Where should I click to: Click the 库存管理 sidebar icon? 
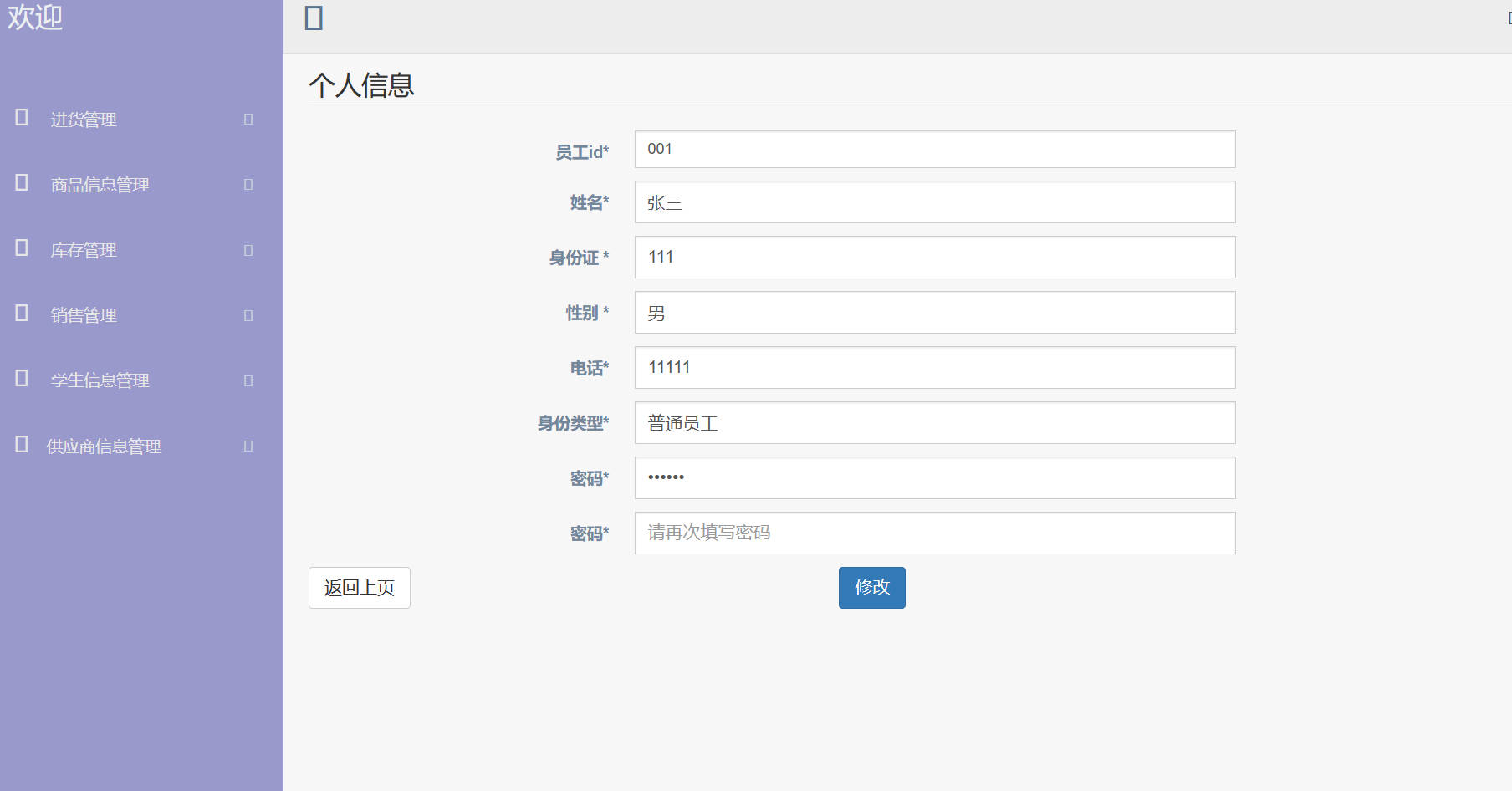pyautogui.click(x=21, y=248)
